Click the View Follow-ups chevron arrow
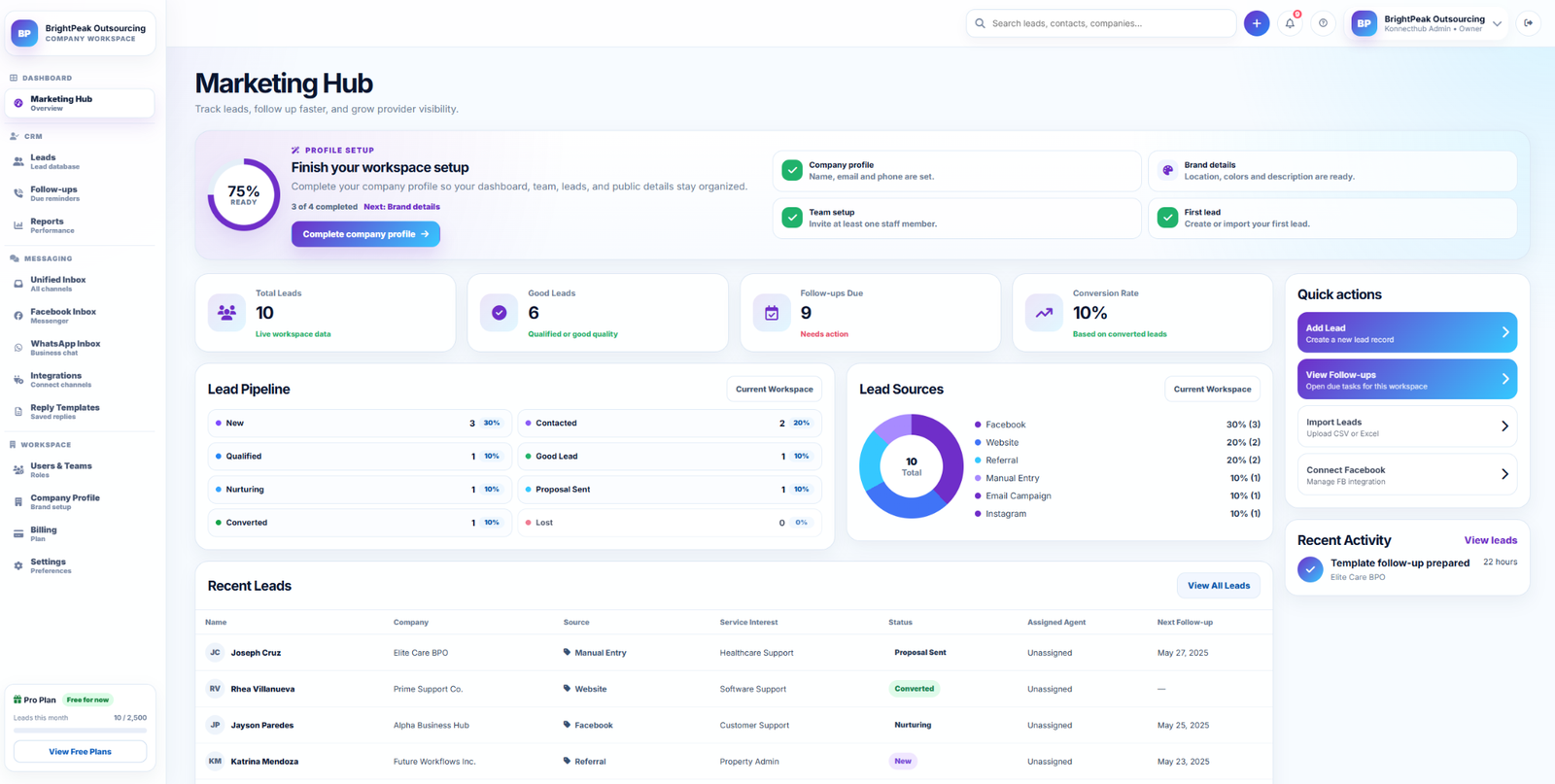This screenshot has height=784, width=1555. (x=1504, y=379)
